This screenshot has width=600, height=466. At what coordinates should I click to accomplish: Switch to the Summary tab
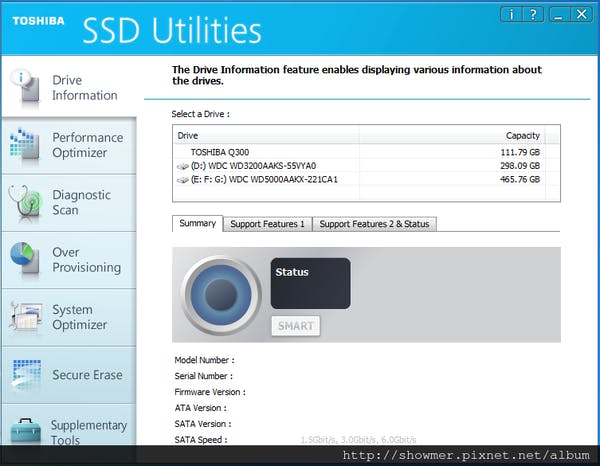pyautogui.click(x=197, y=224)
